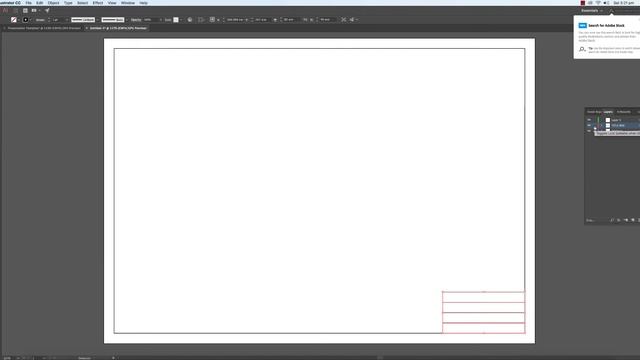Click the highlighted layer's thumbnail
Screen dimensions: 640x360
pos(608,125)
